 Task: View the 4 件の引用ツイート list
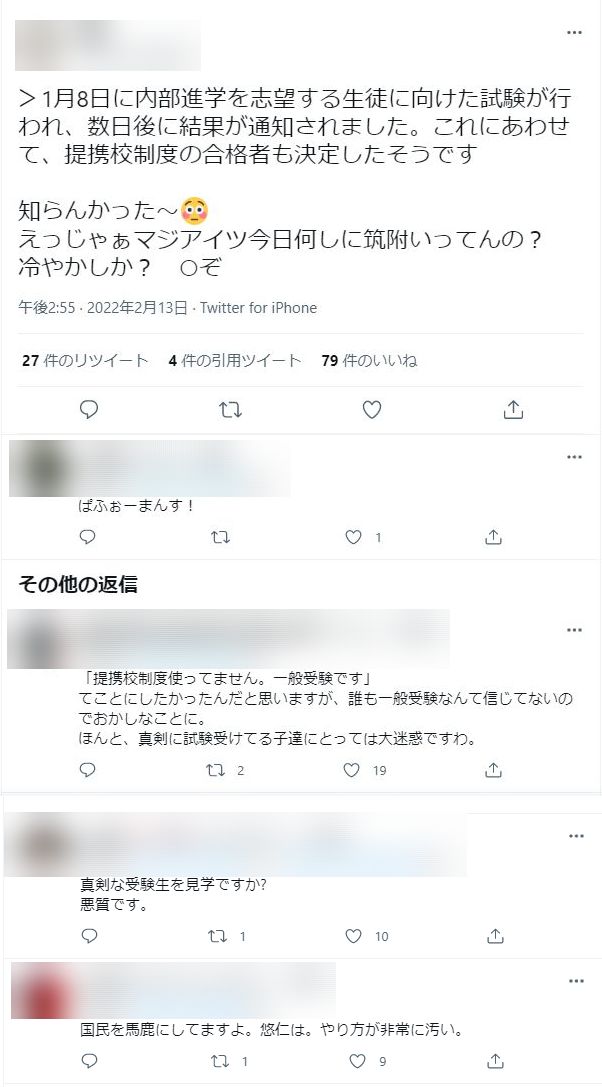235,360
